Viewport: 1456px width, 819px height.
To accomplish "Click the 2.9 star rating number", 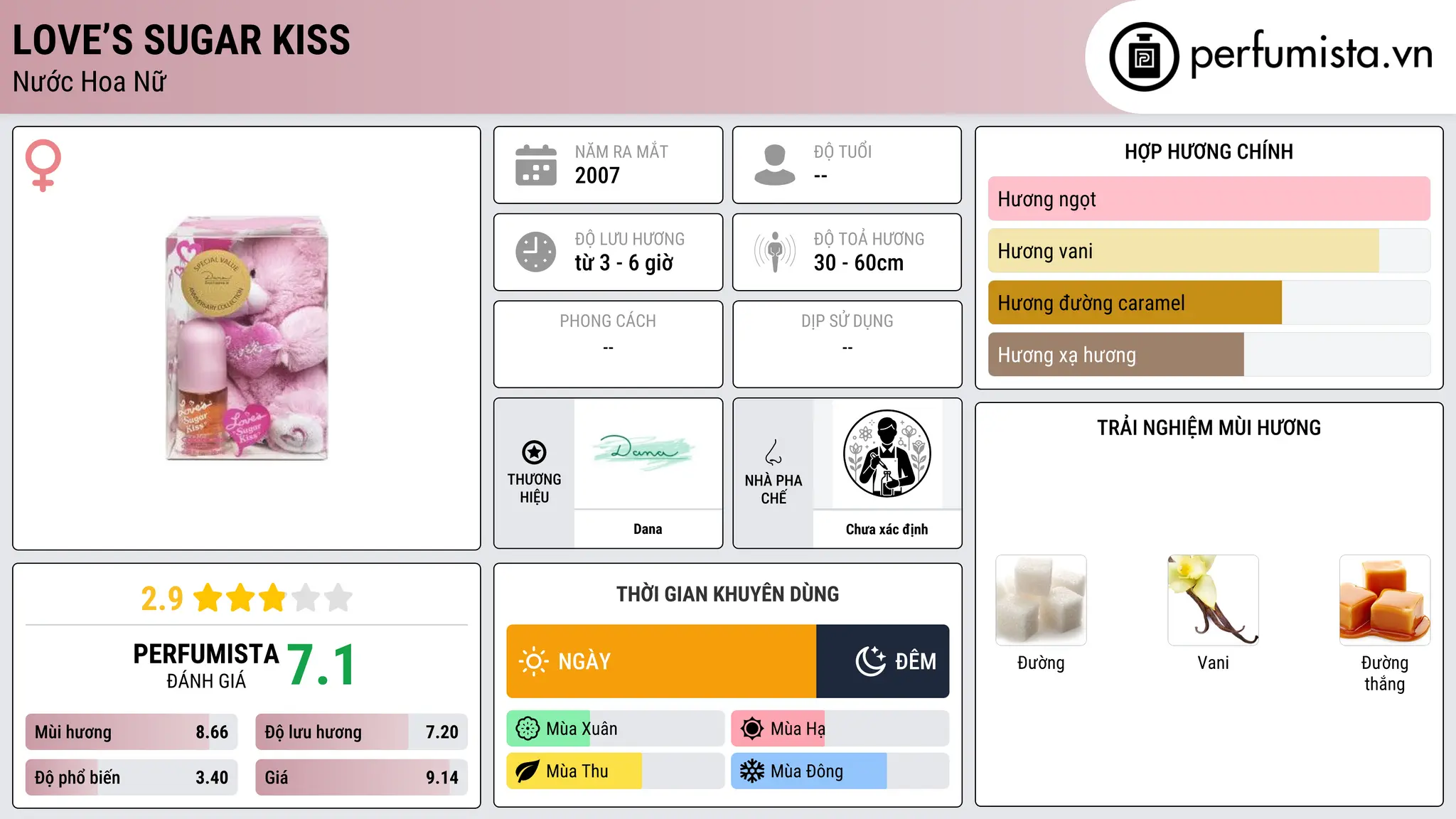I will 162,599.
